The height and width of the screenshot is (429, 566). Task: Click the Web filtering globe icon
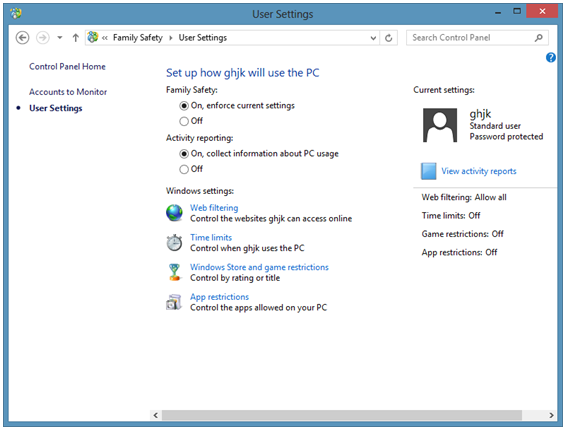[174, 213]
